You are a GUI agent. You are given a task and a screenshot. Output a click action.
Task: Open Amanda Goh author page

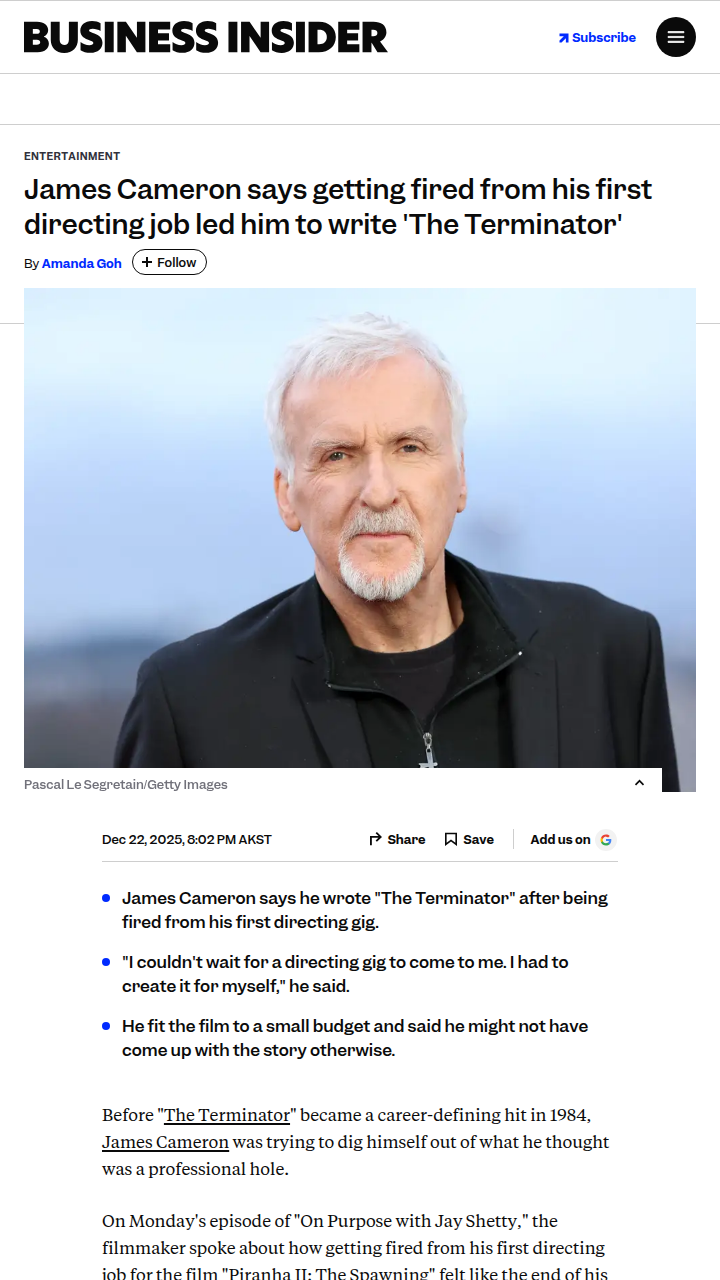point(82,263)
